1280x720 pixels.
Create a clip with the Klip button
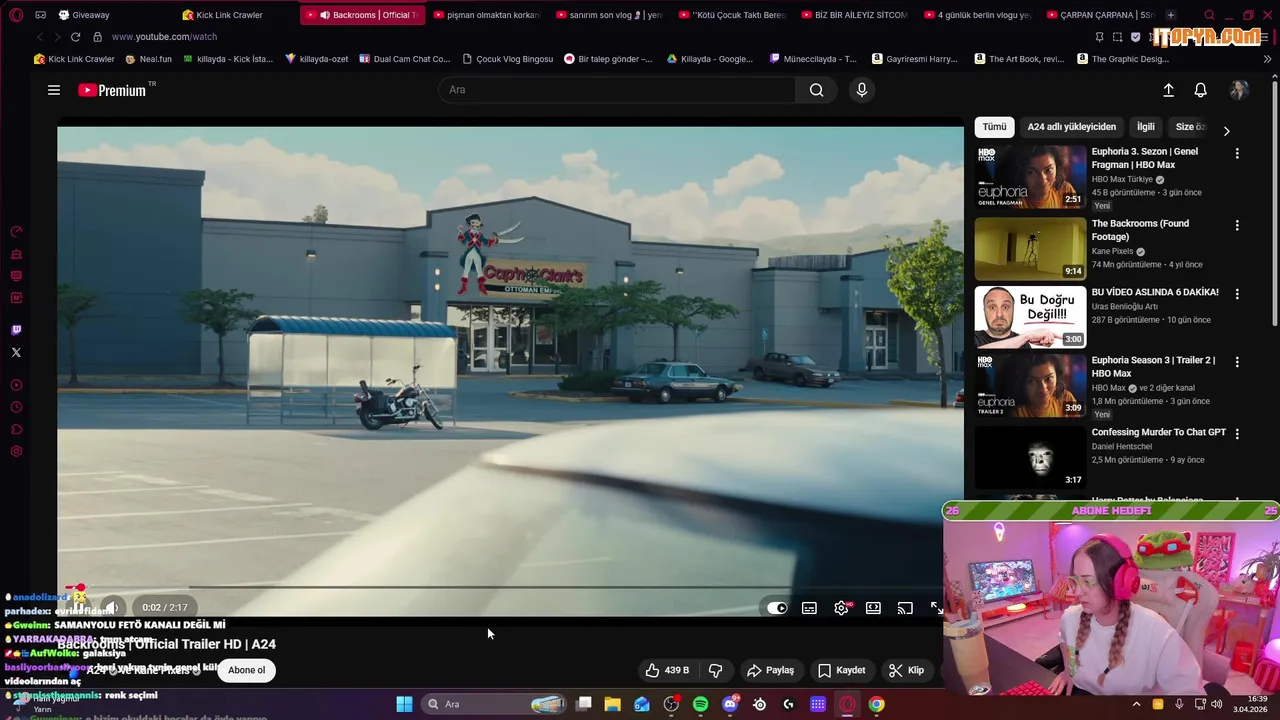coord(906,670)
